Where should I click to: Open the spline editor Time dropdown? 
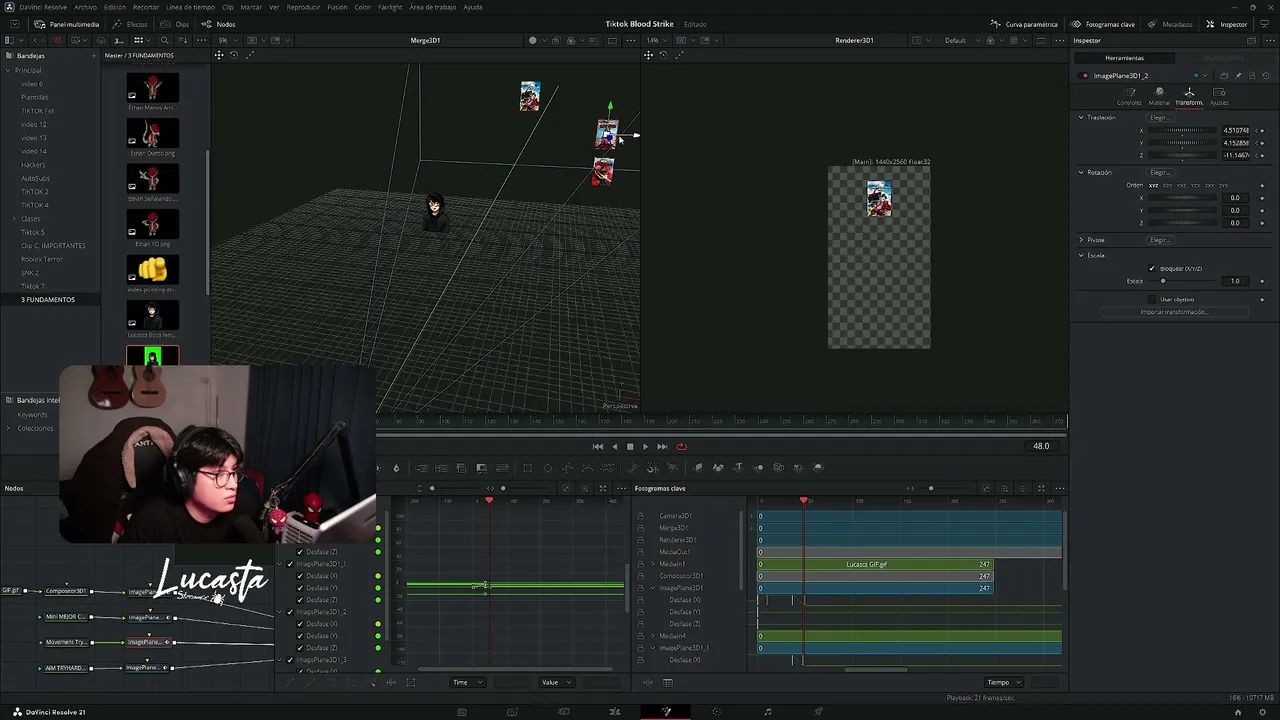(x=468, y=682)
